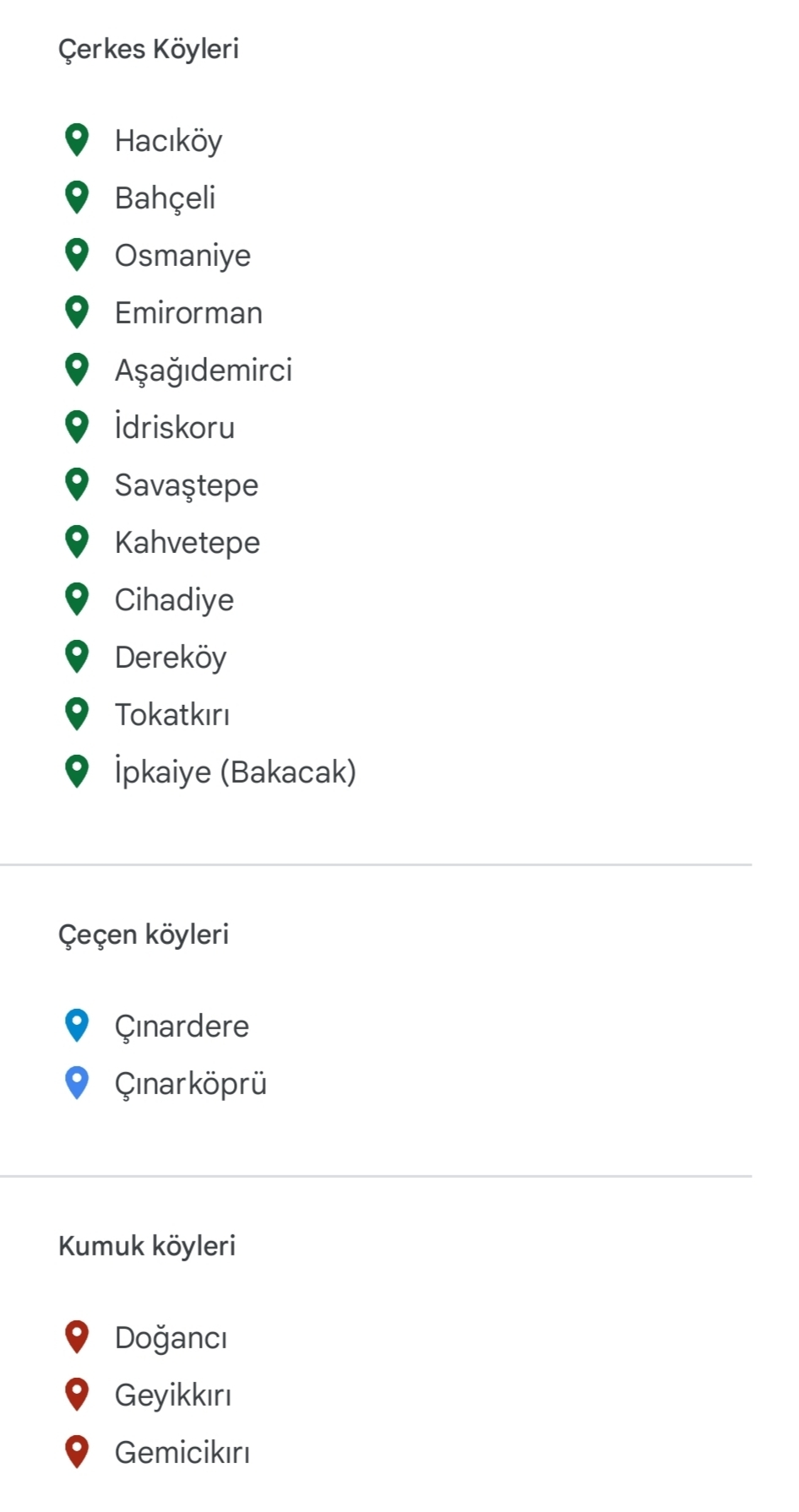Select the green pin for Savaştepe

77,484
